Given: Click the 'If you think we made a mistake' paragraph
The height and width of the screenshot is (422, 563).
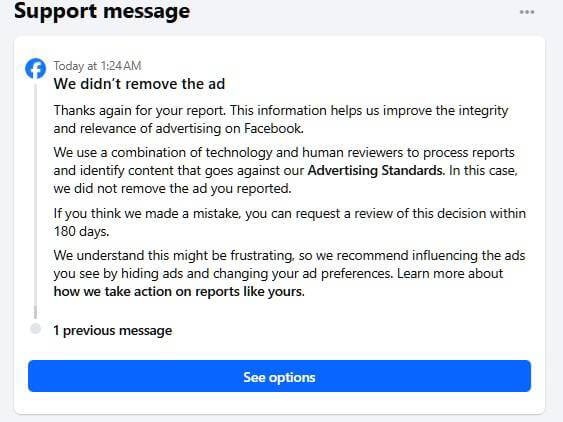Looking at the screenshot, I should pyautogui.click(x=289, y=222).
